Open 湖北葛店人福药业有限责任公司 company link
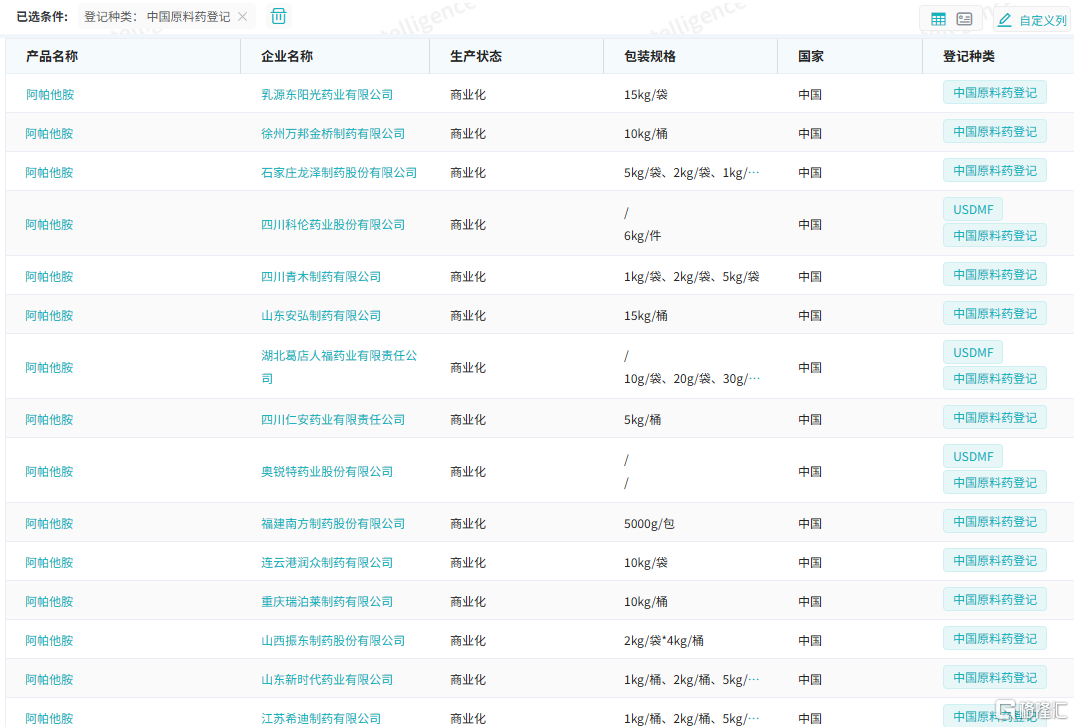The image size is (1074, 727). [339, 367]
